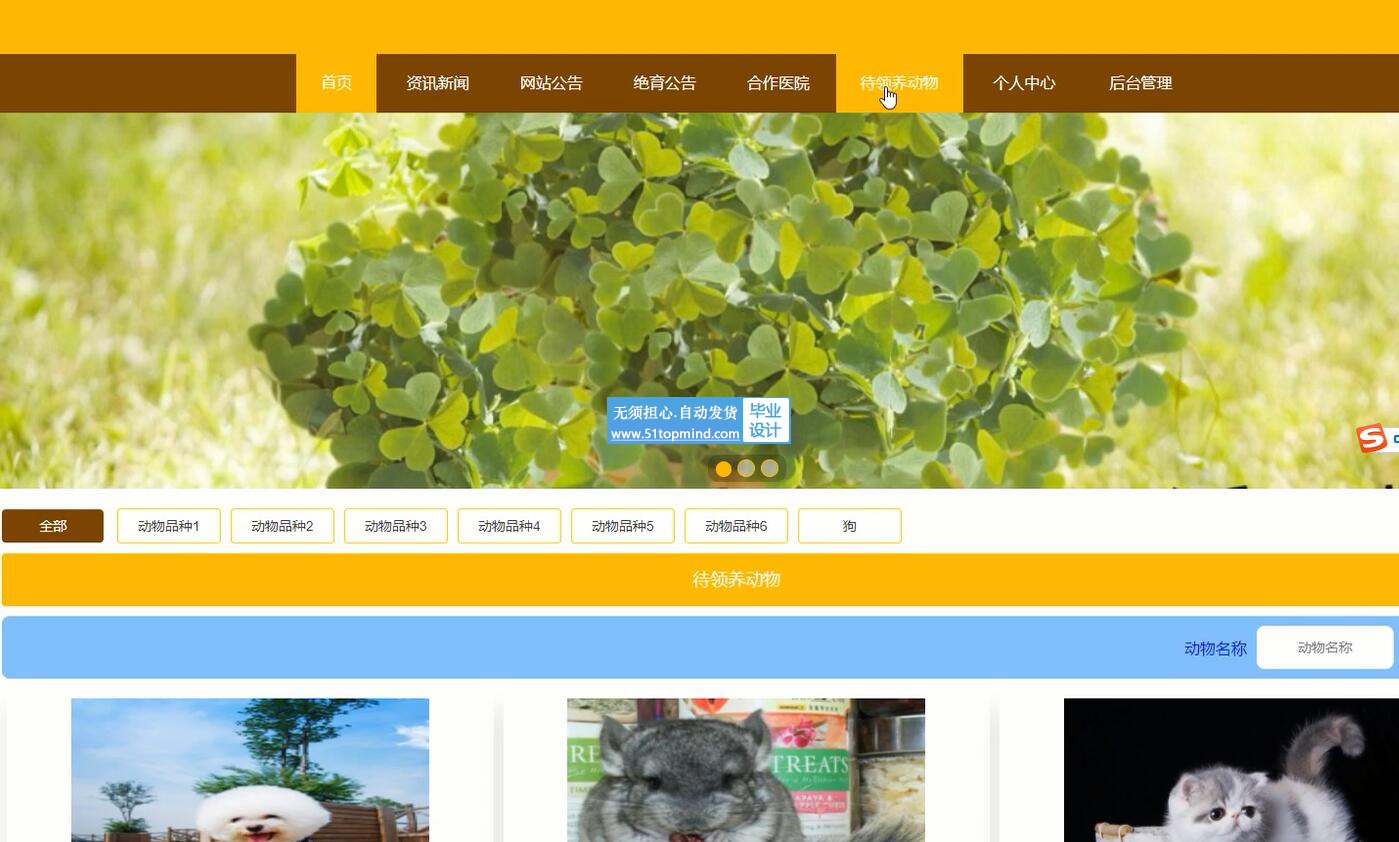Open 网站公告 in navigation bar

coord(551,83)
